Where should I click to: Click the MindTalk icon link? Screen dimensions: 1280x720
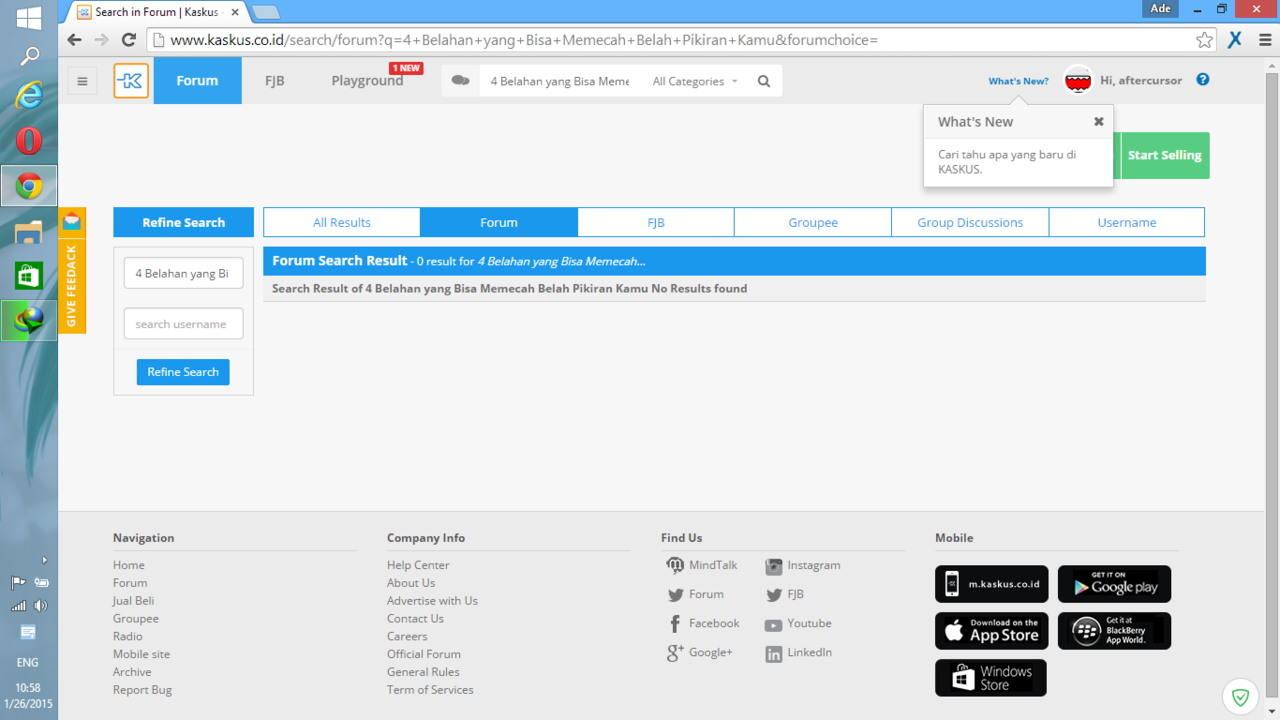tap(675, 566)
